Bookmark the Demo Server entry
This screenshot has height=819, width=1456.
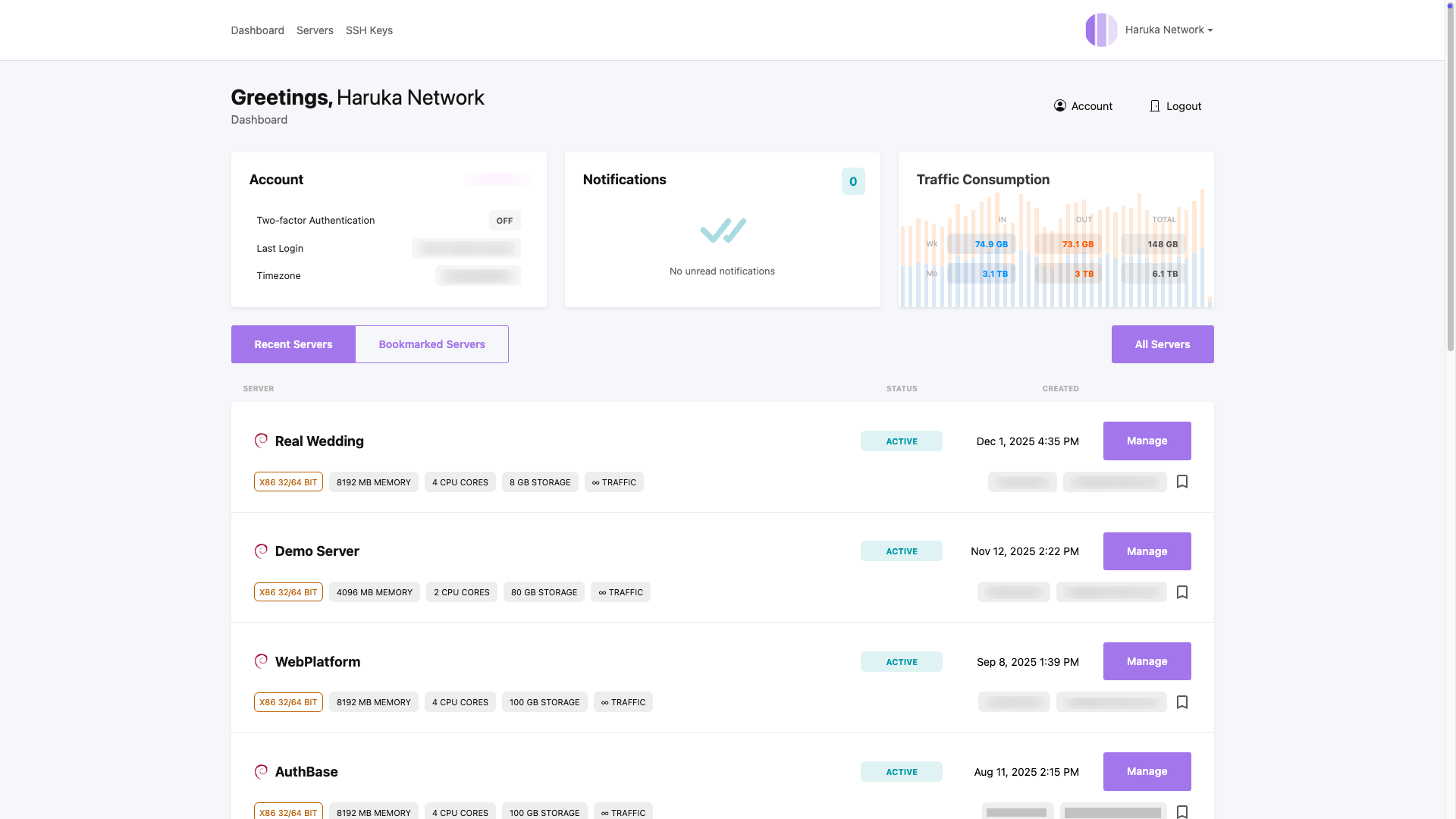pos(1181,592)
